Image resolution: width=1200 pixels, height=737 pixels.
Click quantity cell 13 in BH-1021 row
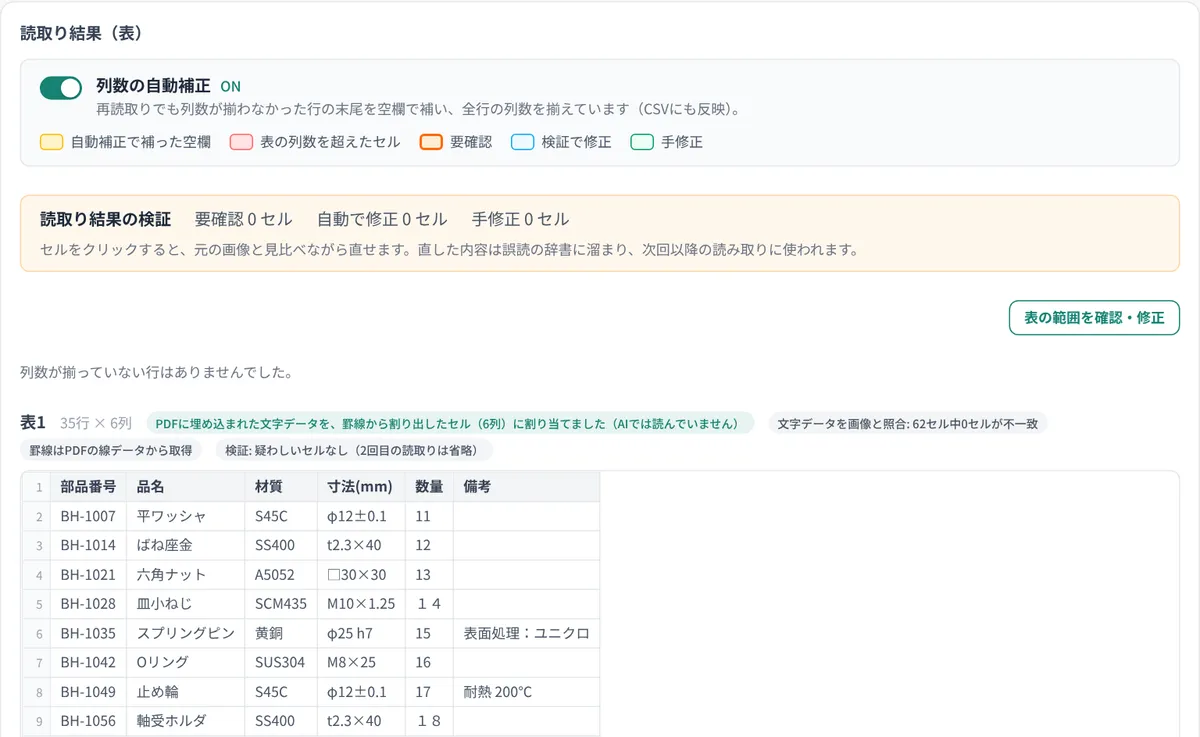[x=429, y=575]
